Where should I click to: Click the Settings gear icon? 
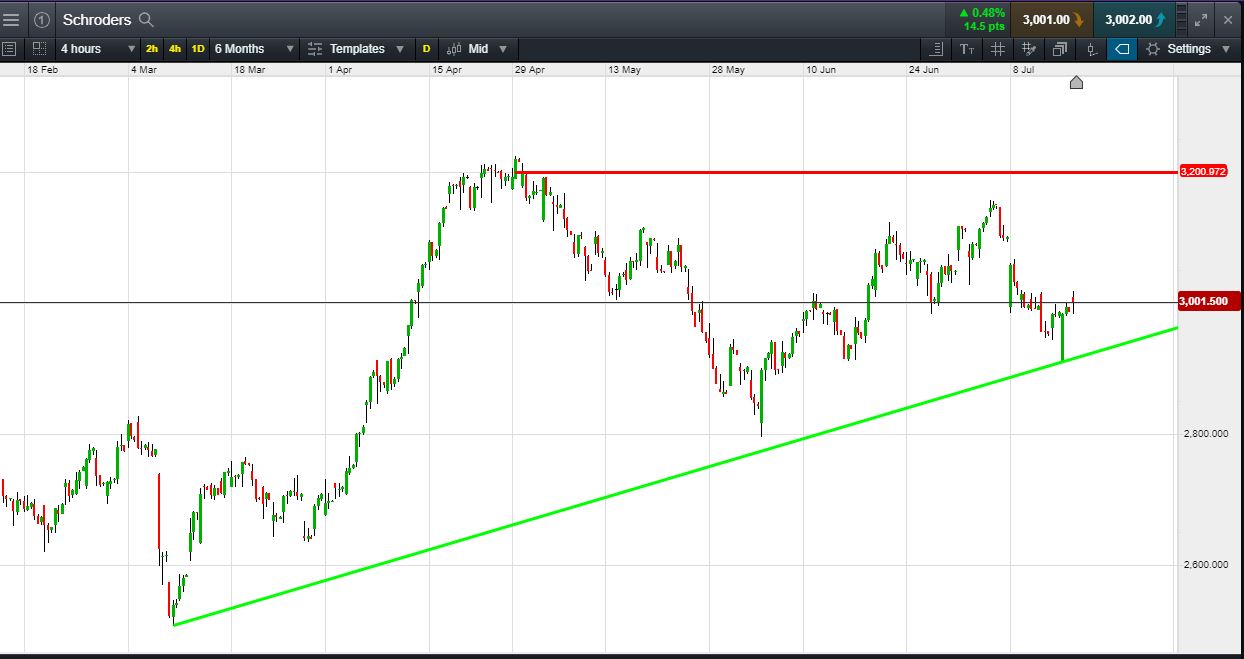(x=1153, y=48)
